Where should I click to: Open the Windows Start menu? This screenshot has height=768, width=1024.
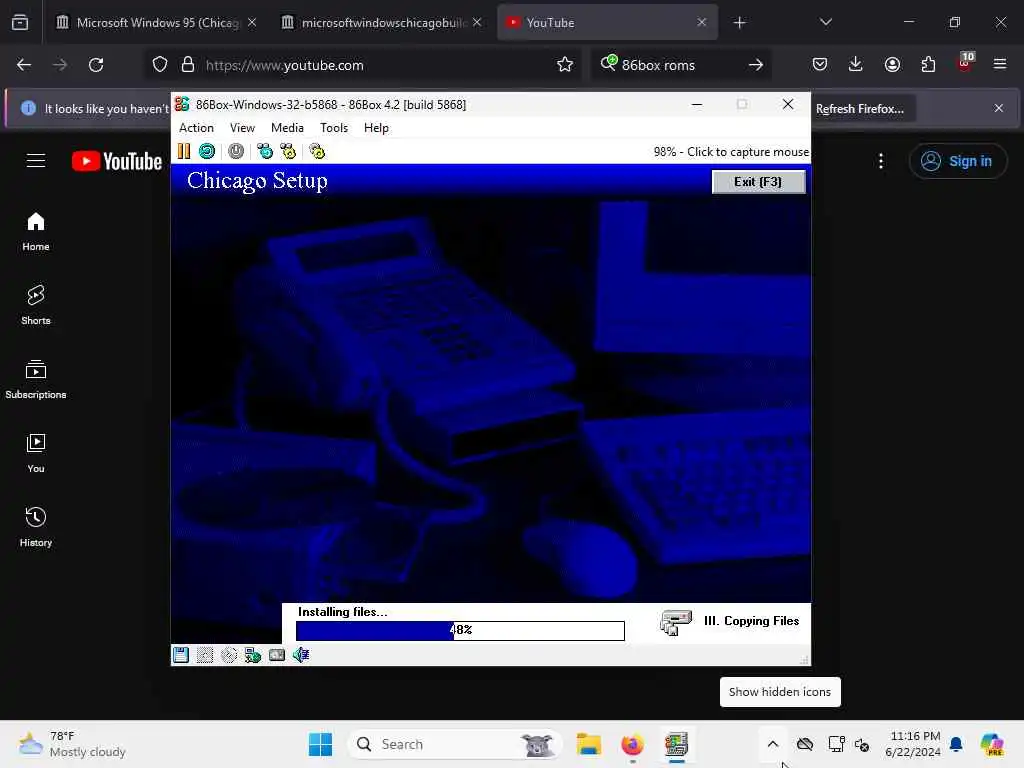[320, 744]
